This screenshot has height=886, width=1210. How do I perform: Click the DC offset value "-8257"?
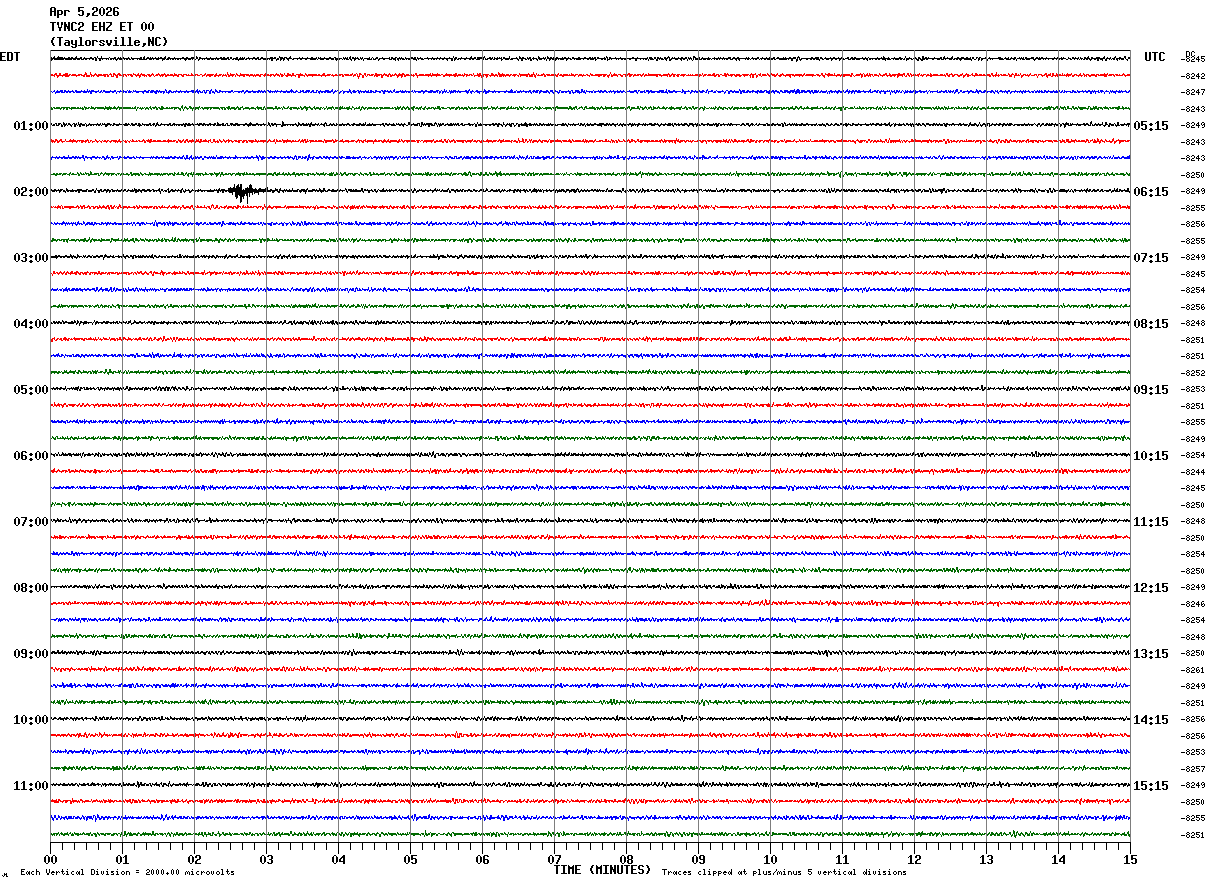pos(1193,769)
